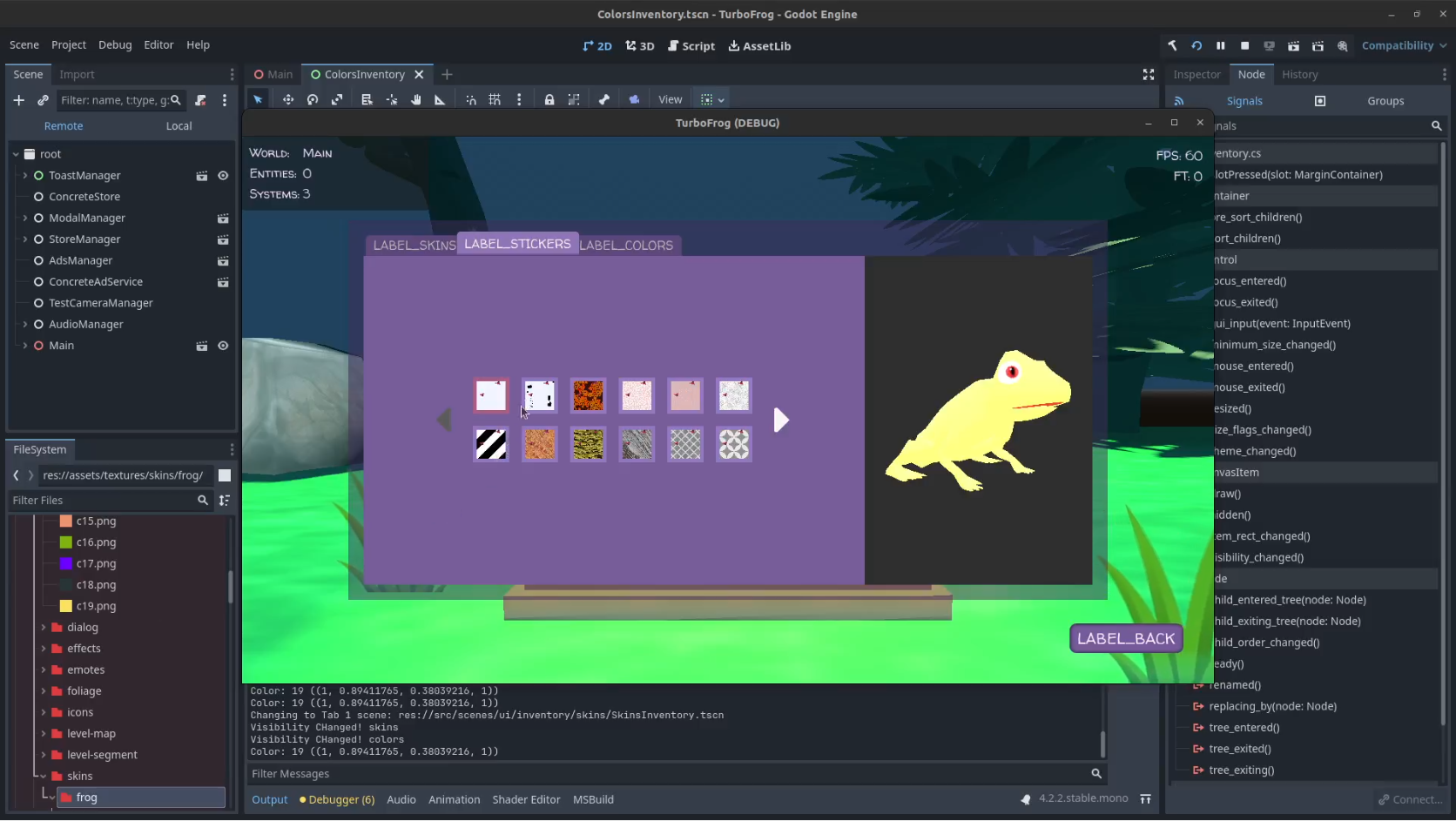Expand the dialog folder in FileSystem
The width and height of the screenshot is (1456, 821).
click(x=44, y=628)
